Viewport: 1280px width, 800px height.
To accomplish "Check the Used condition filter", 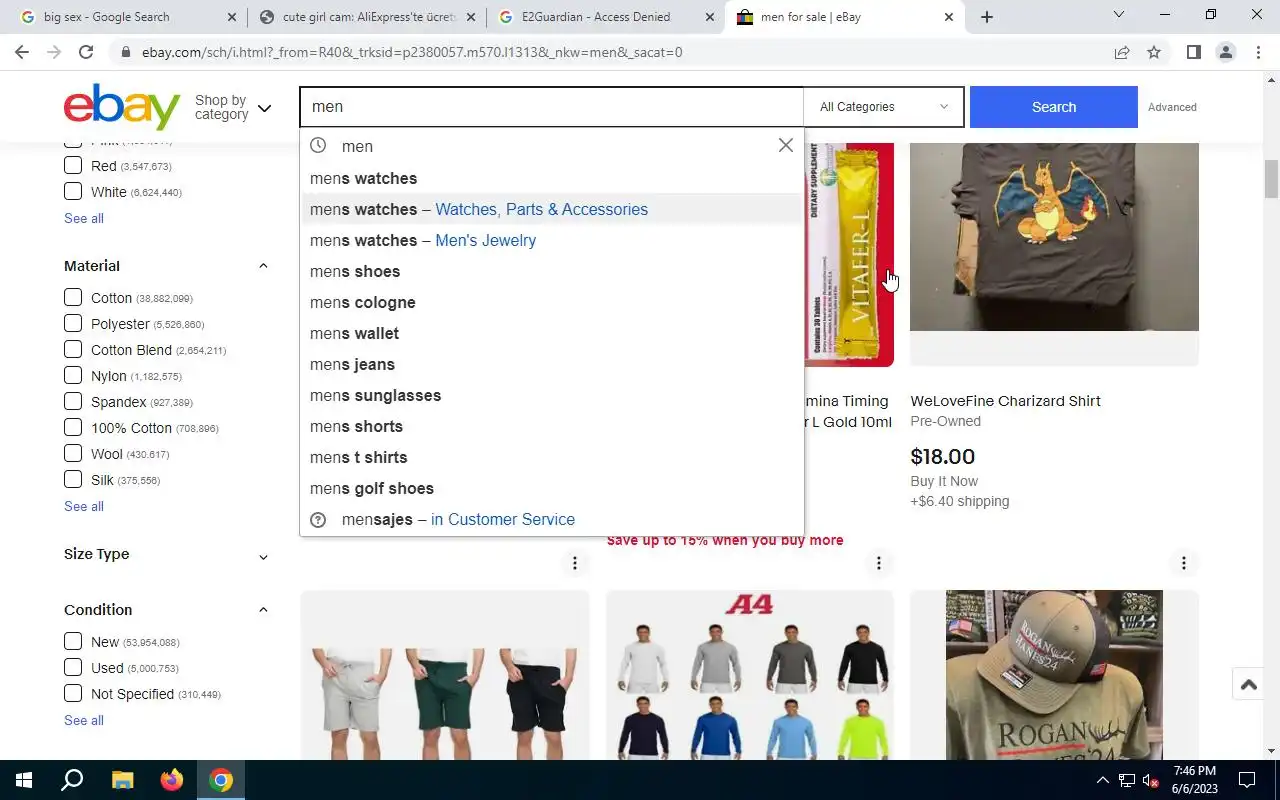I will click(73, 668).
